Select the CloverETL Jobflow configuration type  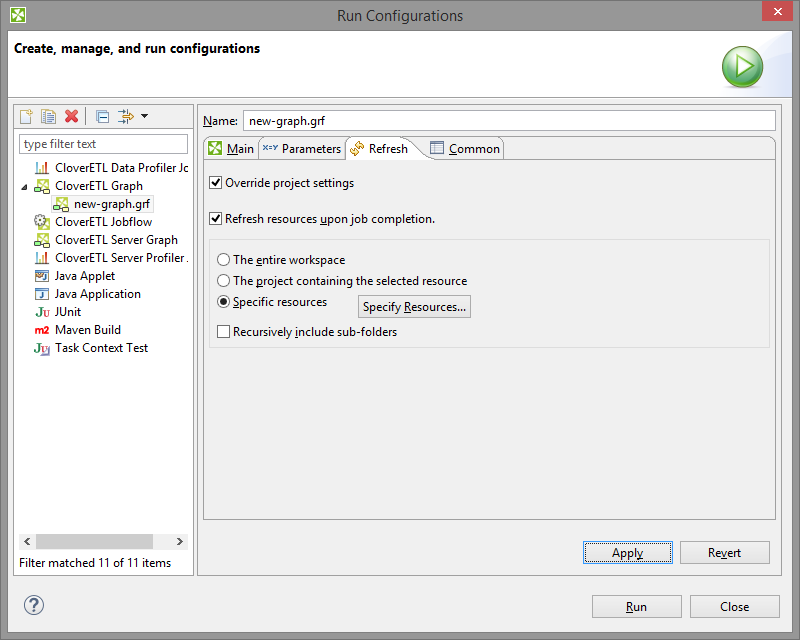103,222
